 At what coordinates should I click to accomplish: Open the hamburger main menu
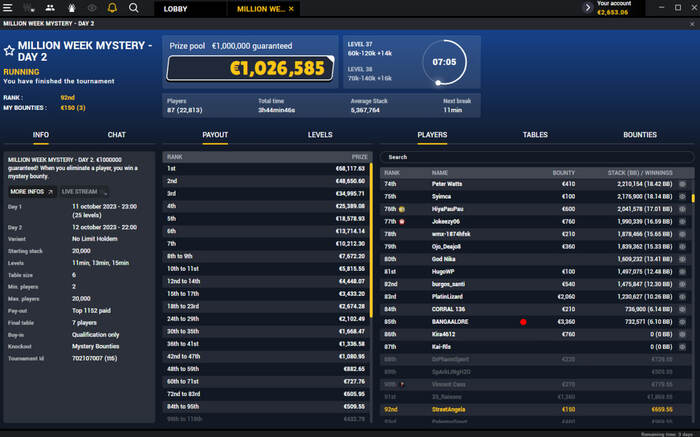click(8, 8)
